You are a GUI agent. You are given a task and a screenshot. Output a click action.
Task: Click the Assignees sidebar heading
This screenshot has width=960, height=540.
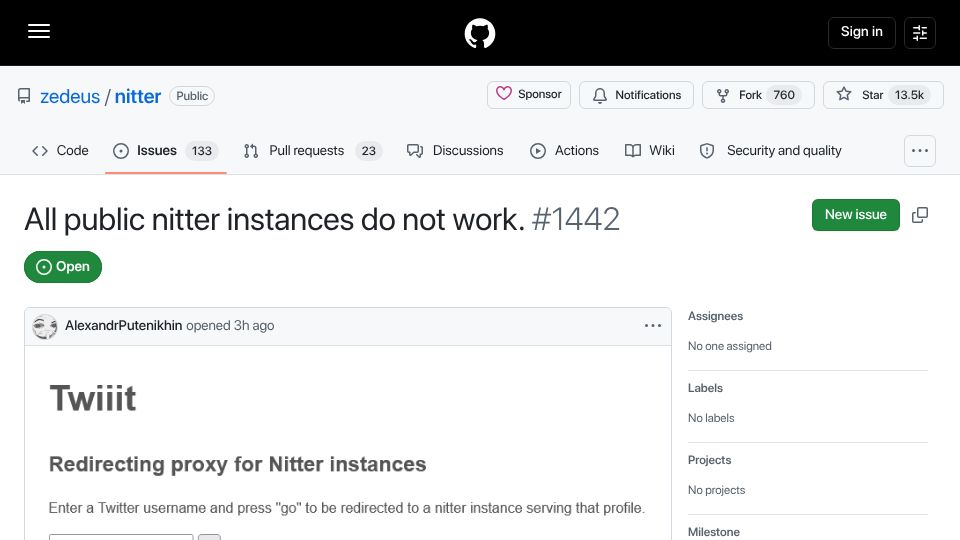coord(715,316)
